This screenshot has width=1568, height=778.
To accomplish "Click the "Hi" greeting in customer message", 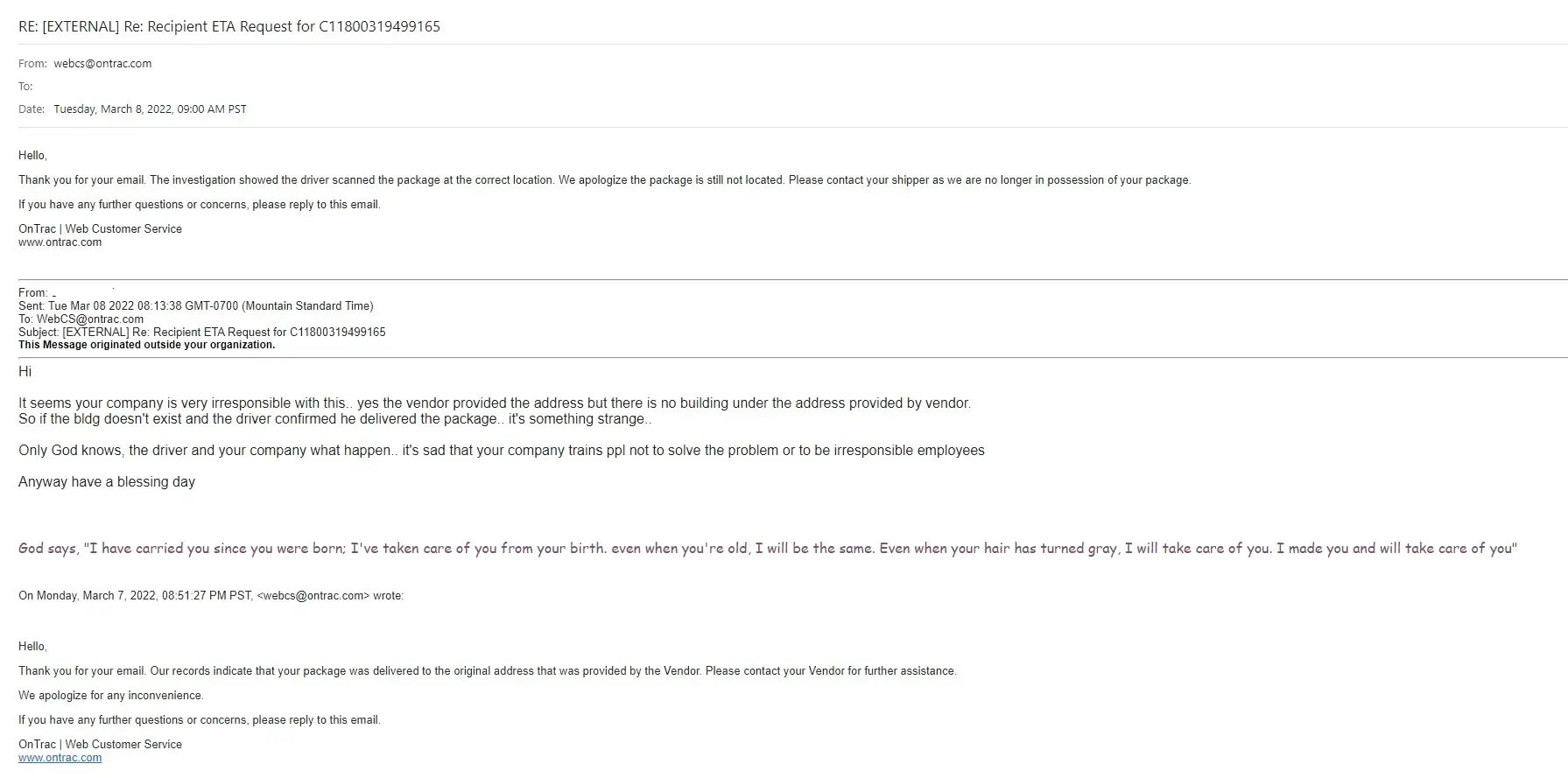I will [x=25, y=372].
